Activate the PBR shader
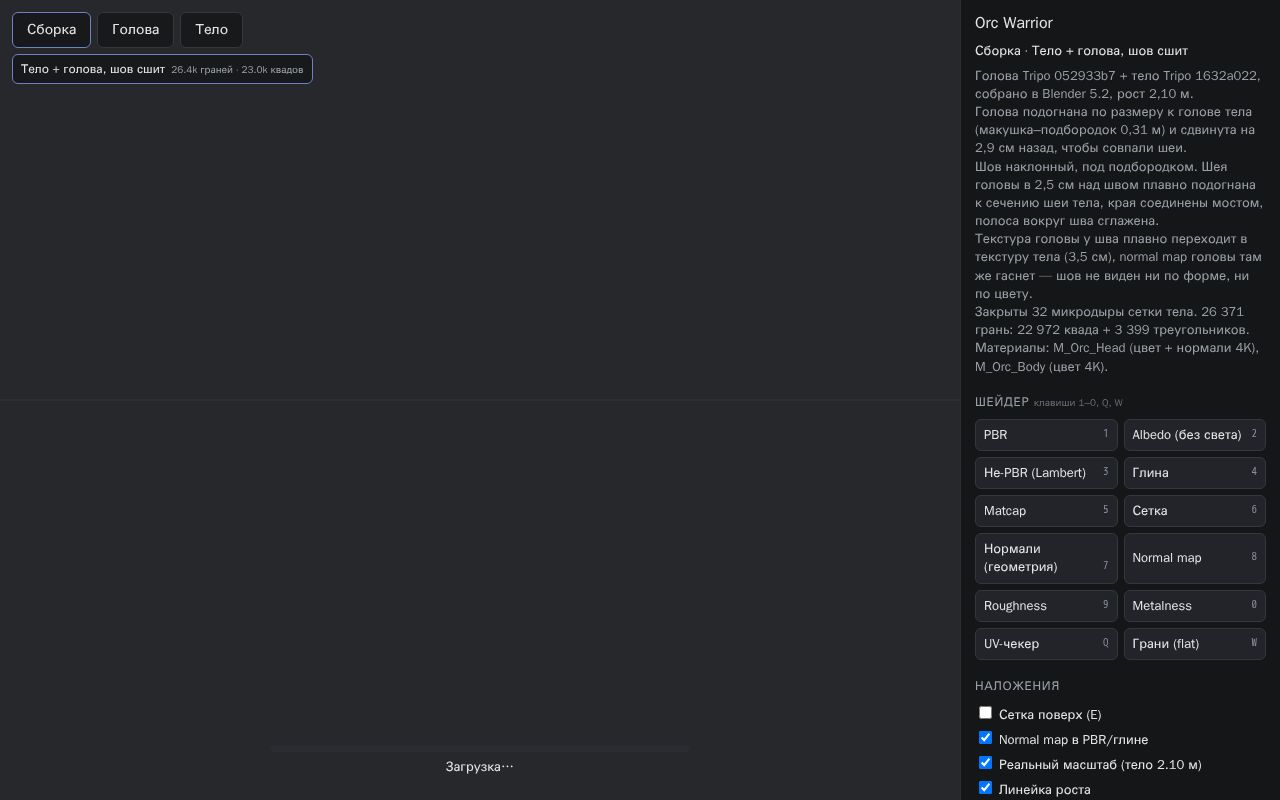 [x=1046, y=435]
